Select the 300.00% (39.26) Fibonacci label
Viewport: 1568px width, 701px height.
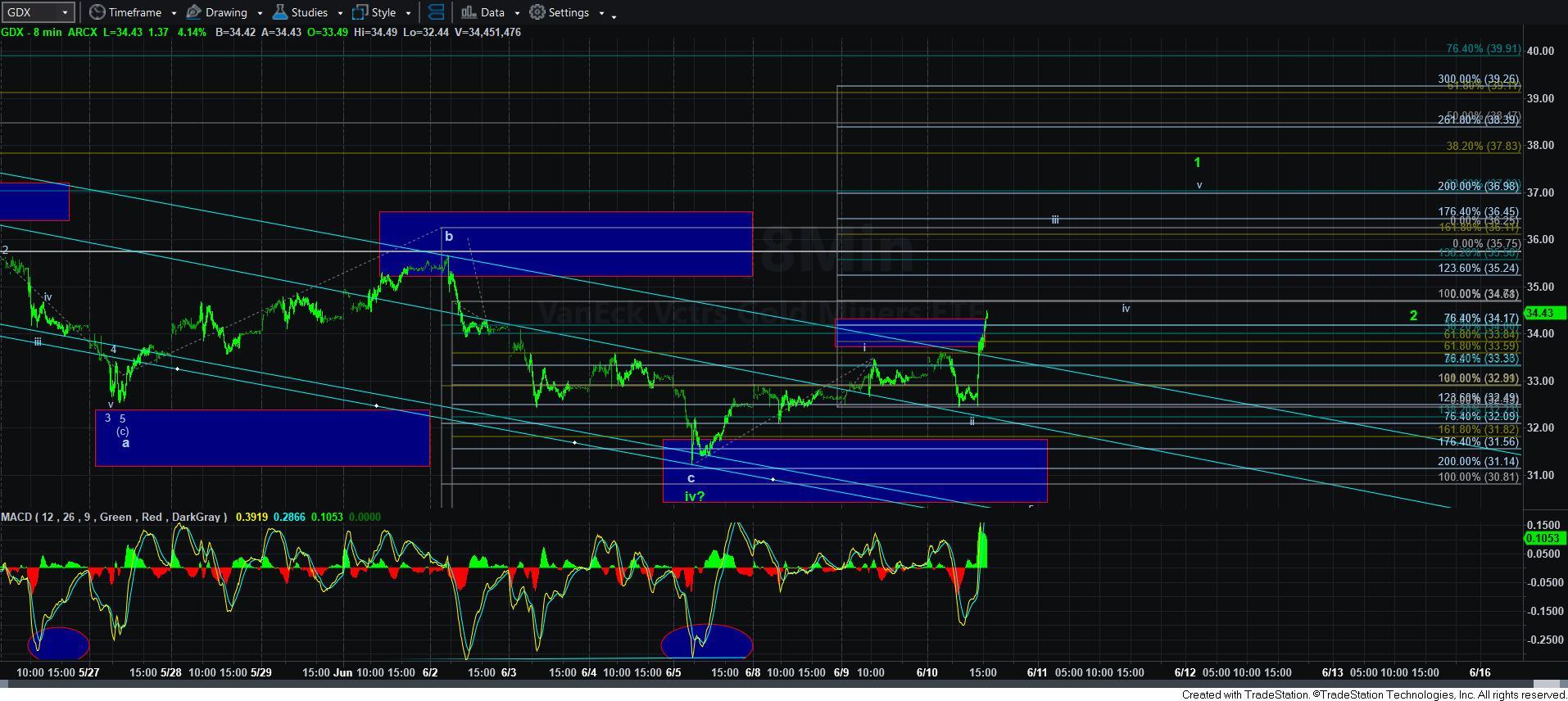tap(1479, 79)
